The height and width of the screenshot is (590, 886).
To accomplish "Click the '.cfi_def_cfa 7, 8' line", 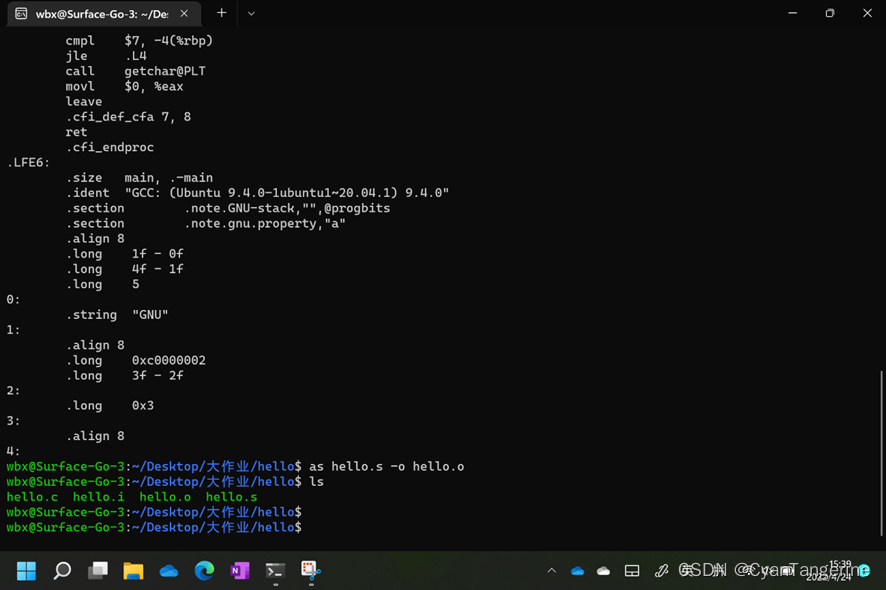I will [x=128, y=117].
